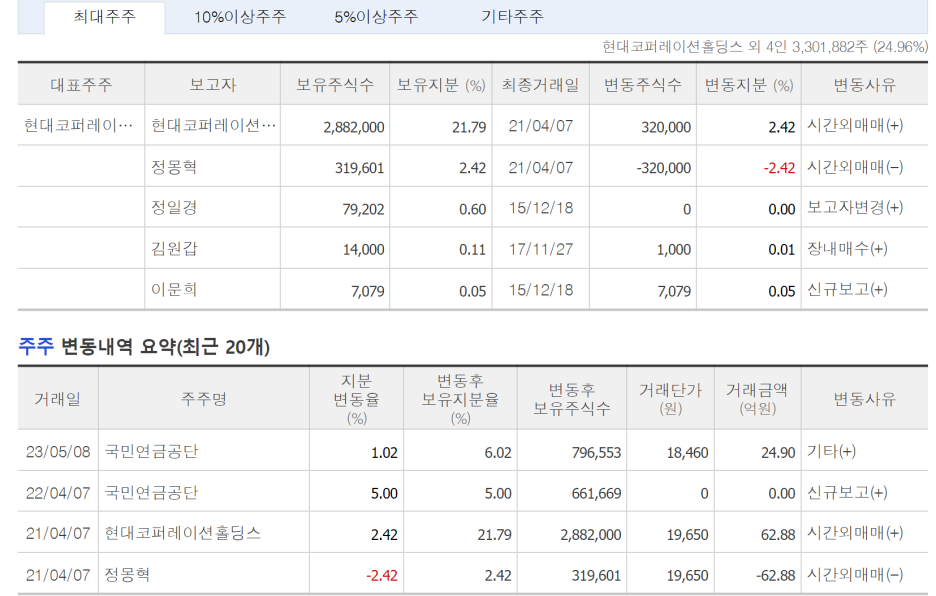This screenshot has width=936, height=596.
Task: Click the holdings value 661,669
Action: point(596,493)
